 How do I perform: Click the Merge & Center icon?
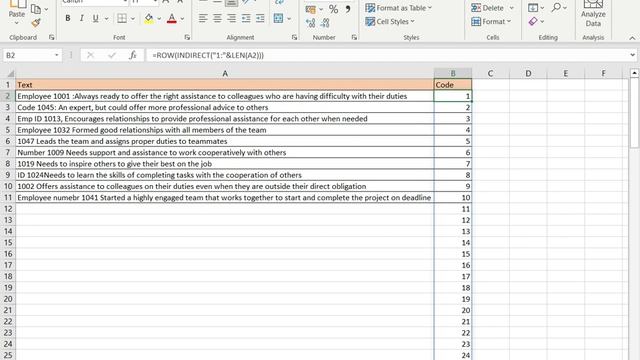(x=278, y=18)
